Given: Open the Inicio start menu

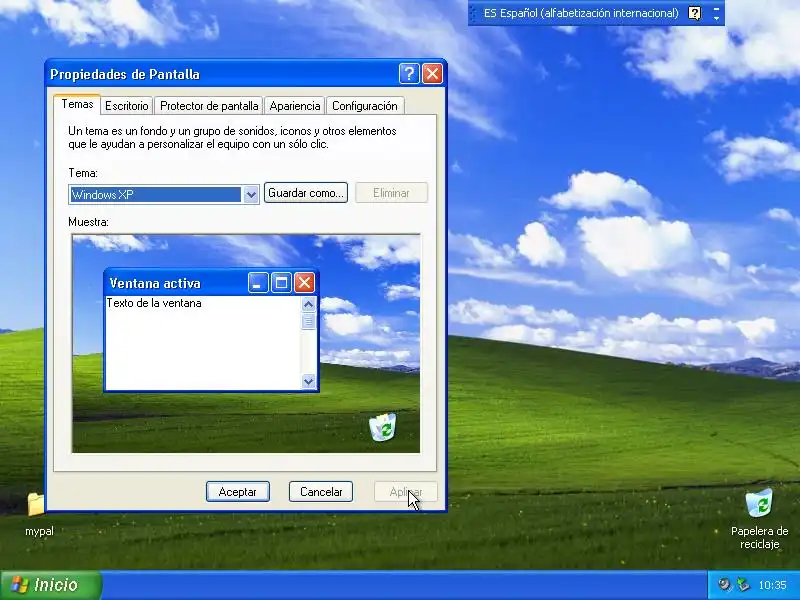Looking at the screenshot, I should 51,585.
